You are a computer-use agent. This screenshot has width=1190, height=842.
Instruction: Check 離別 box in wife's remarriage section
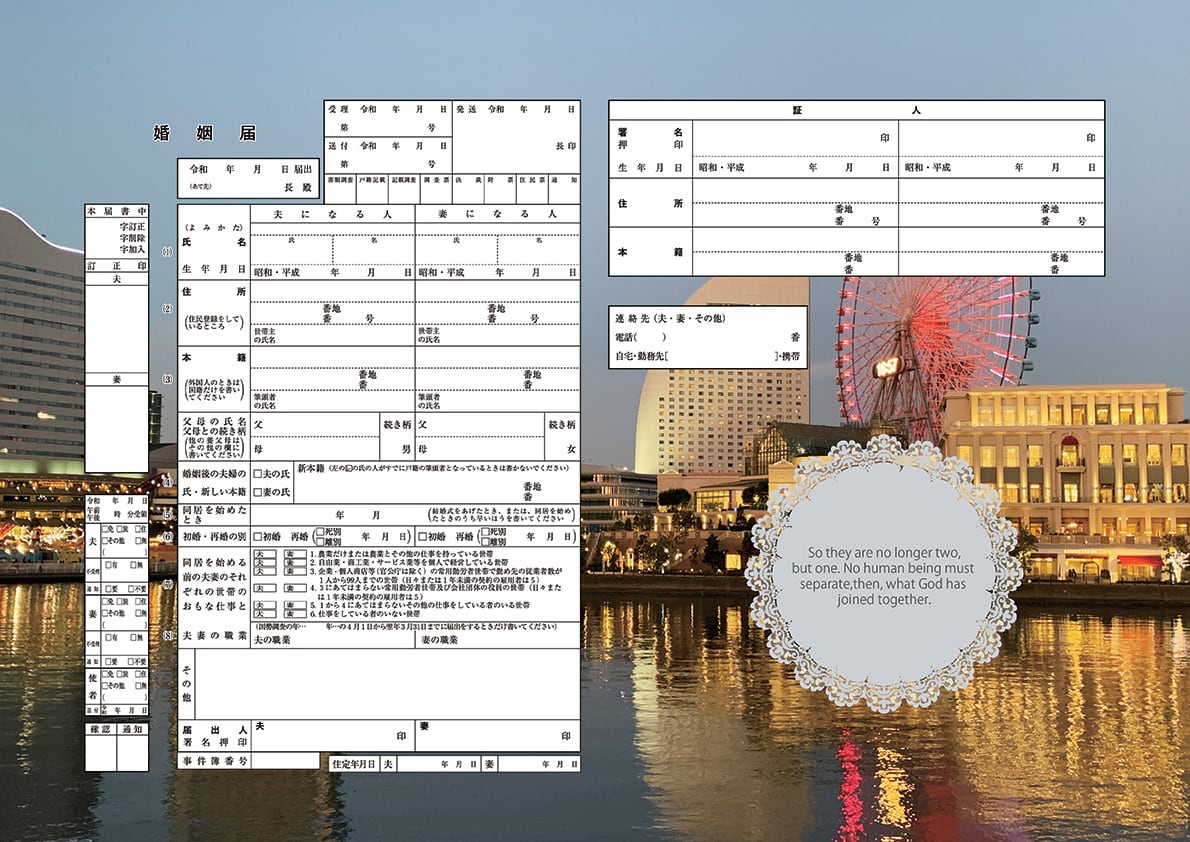coord(486,542)
